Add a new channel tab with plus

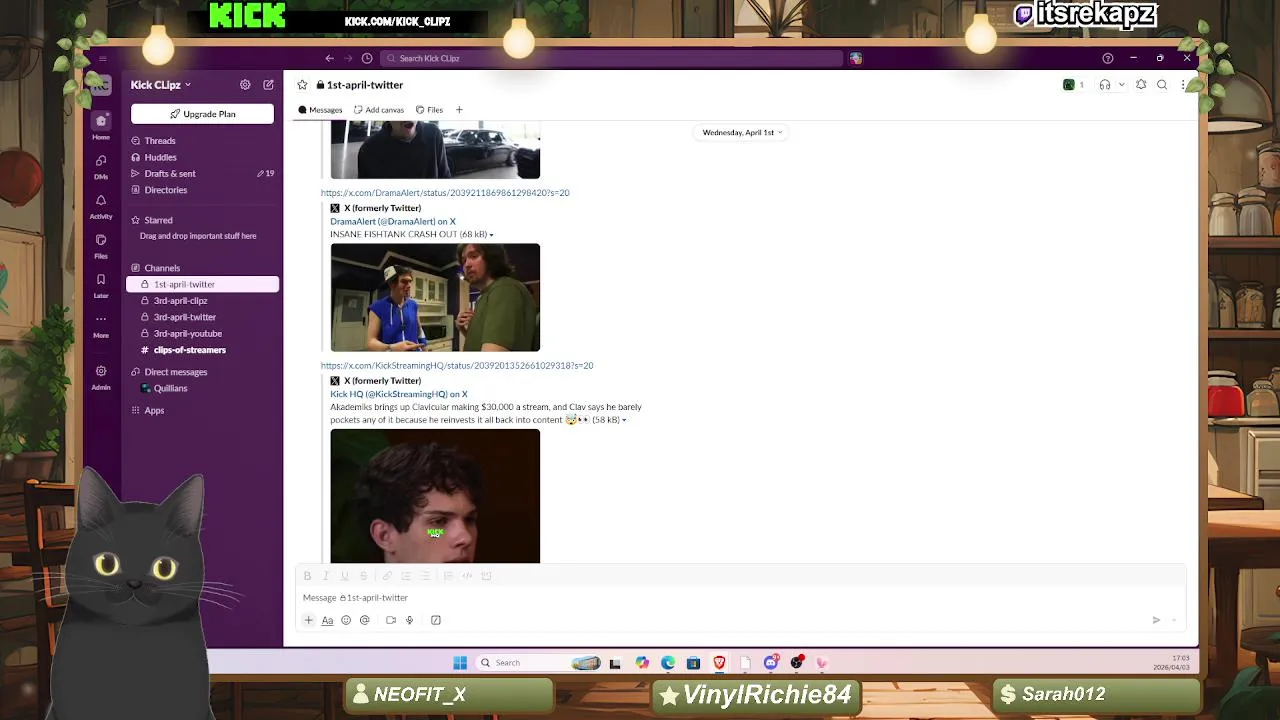[459, 110]
